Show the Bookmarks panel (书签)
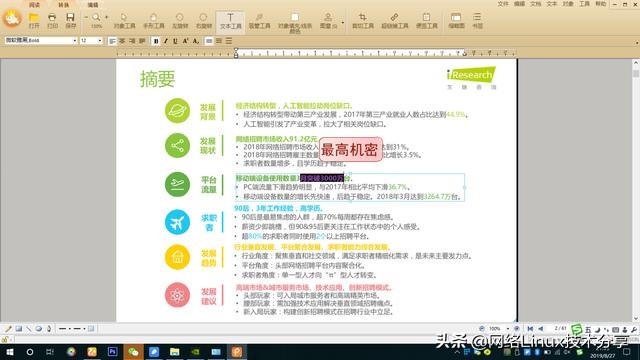This screenshot has width=640, height=360. 477,20
